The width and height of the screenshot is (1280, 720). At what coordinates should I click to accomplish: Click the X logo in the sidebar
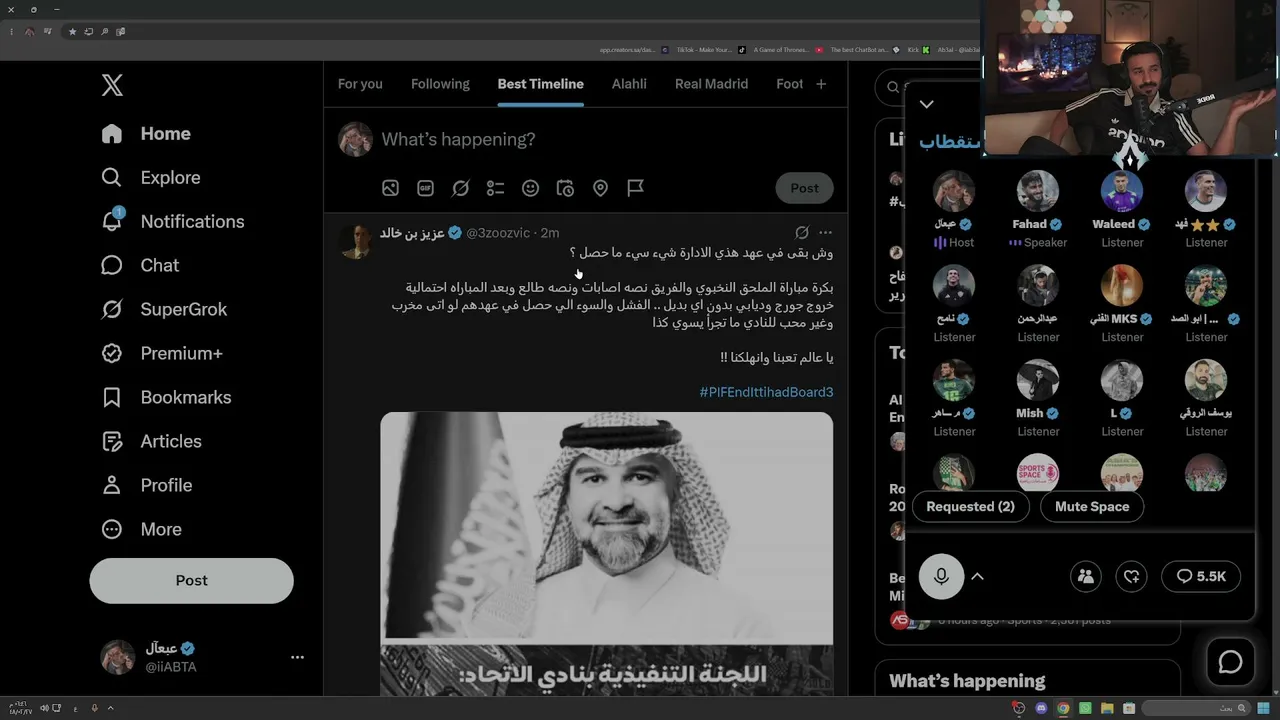click(x=112, y=85)
